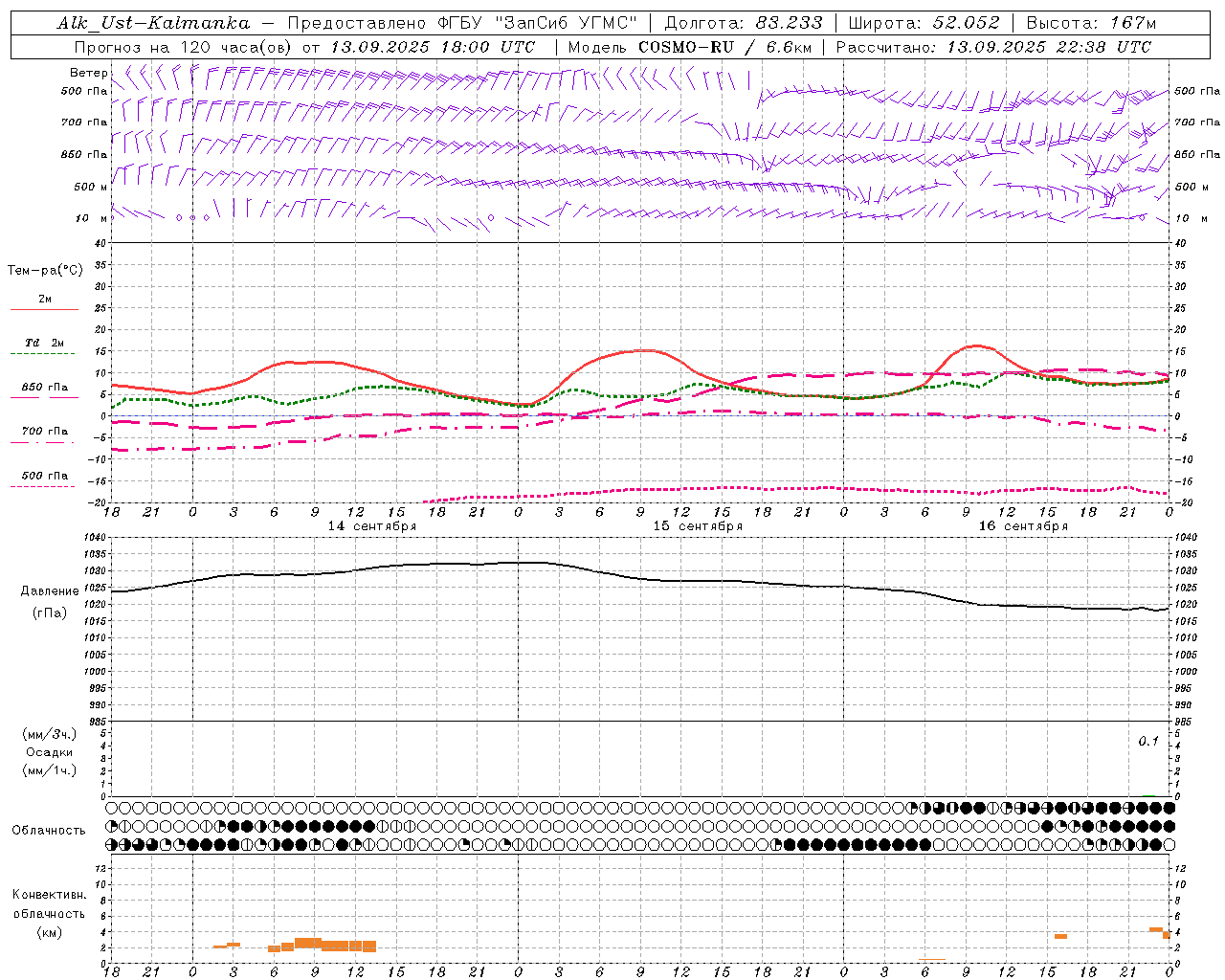Click the Рассчитано: 13.09.2025 22:38 UTC text
Screen dimensions: 1225x980
tap(993, 47)
